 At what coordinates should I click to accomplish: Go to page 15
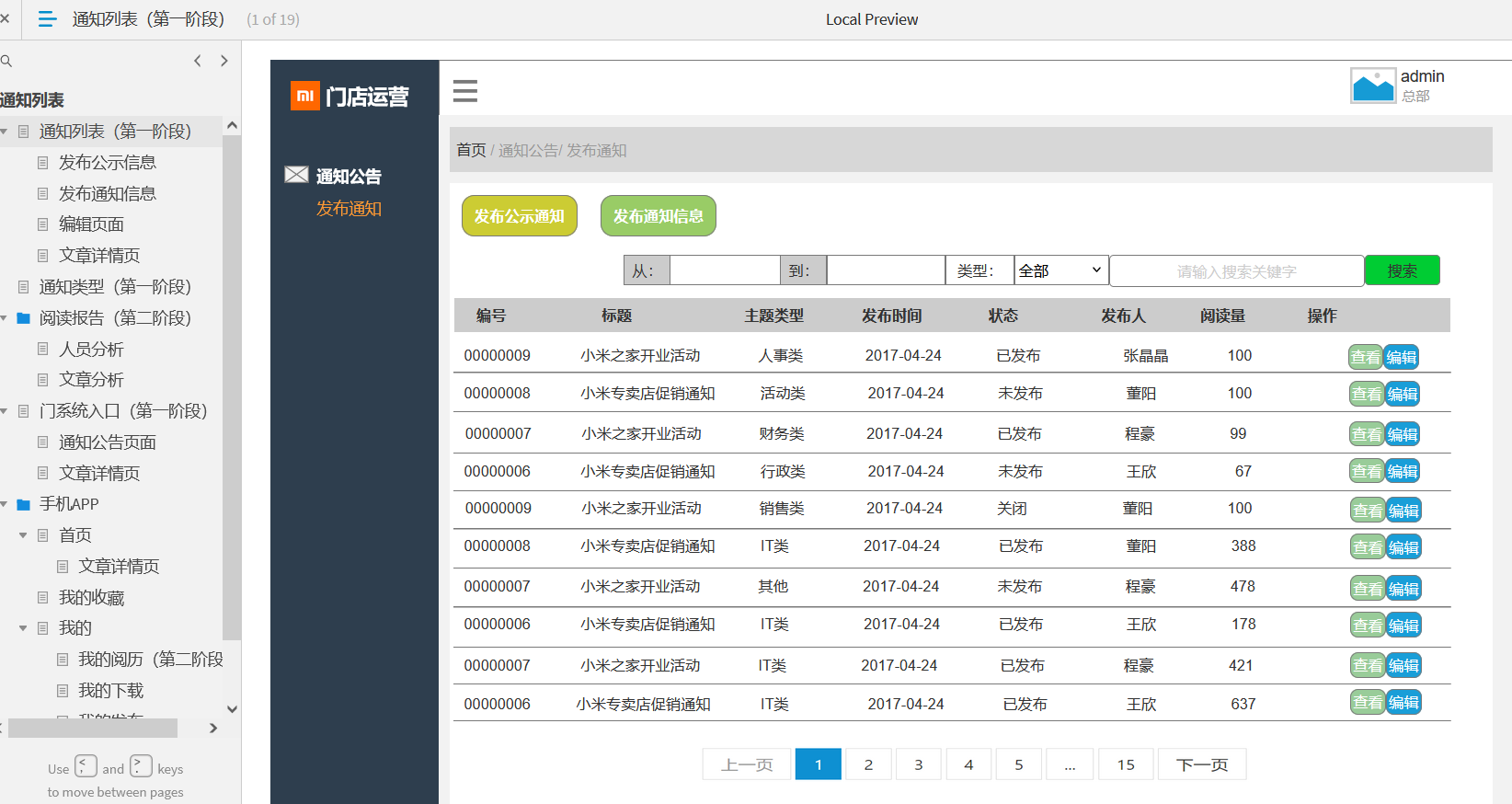click(1127, 764)
